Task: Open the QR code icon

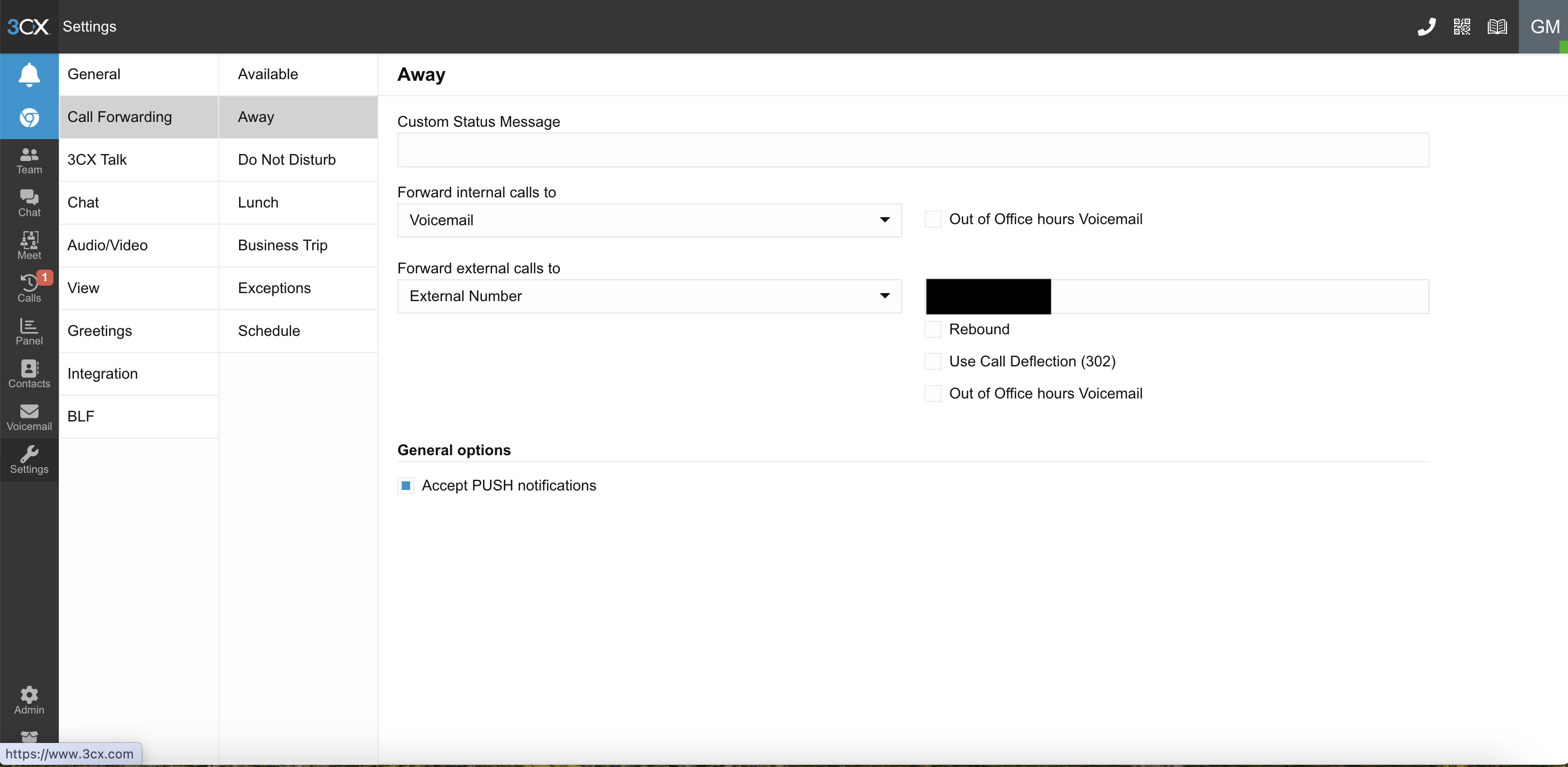Action: (1462, 27)
